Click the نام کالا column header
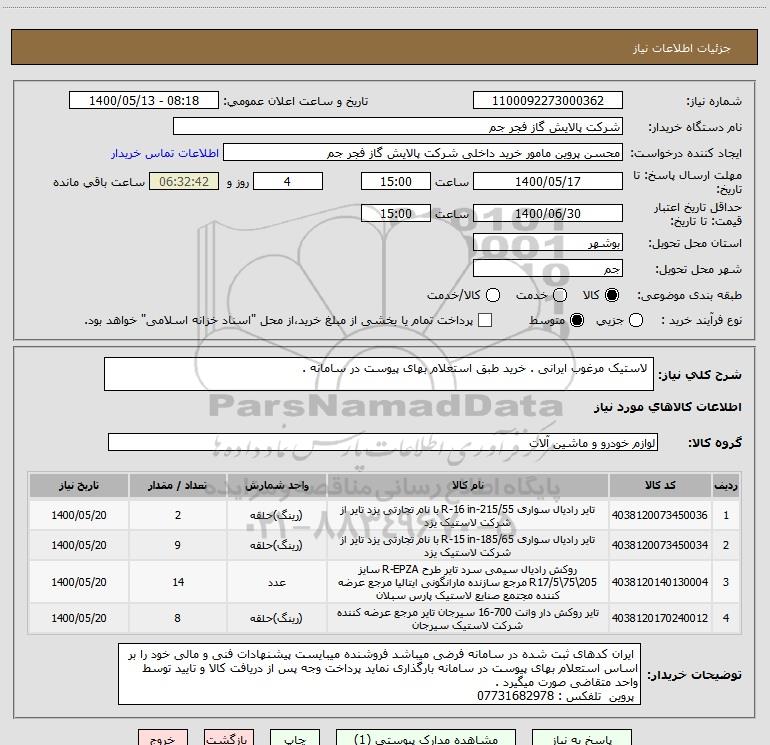Screen dimensions: 770x745 [x=468, y=485]
